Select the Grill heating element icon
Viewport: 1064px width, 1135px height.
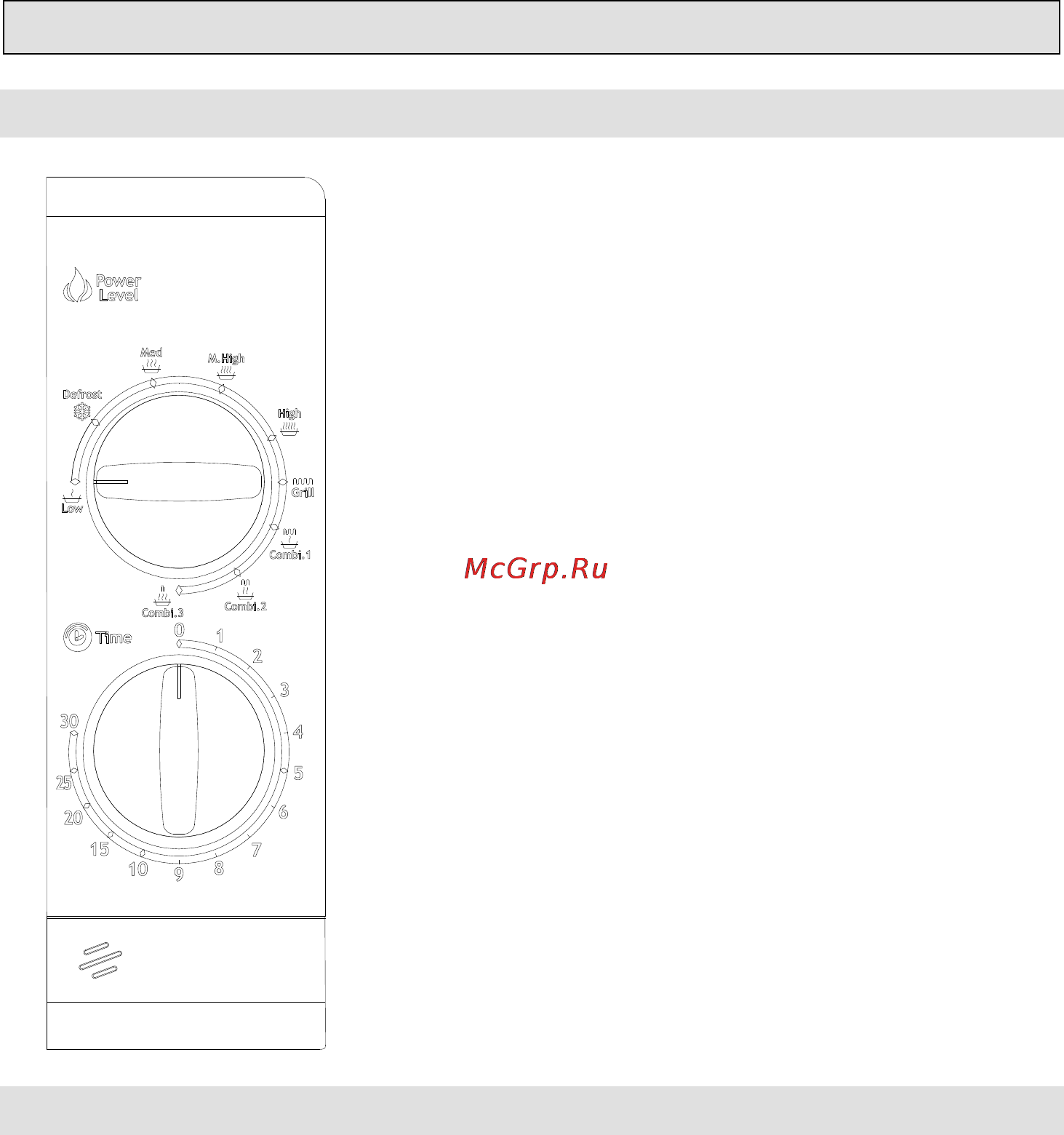(303, 482)
